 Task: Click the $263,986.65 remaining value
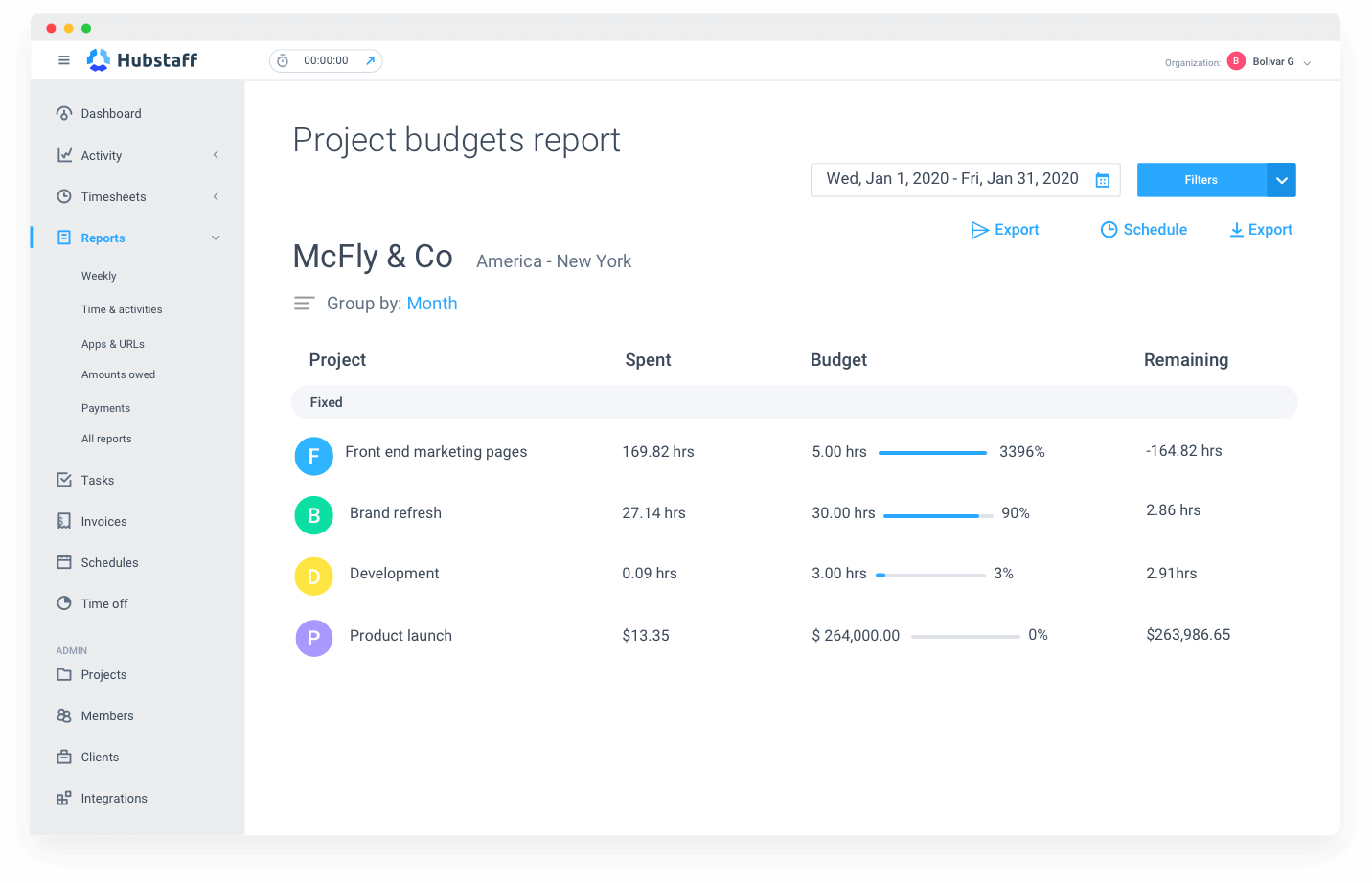coord(1188,635)
